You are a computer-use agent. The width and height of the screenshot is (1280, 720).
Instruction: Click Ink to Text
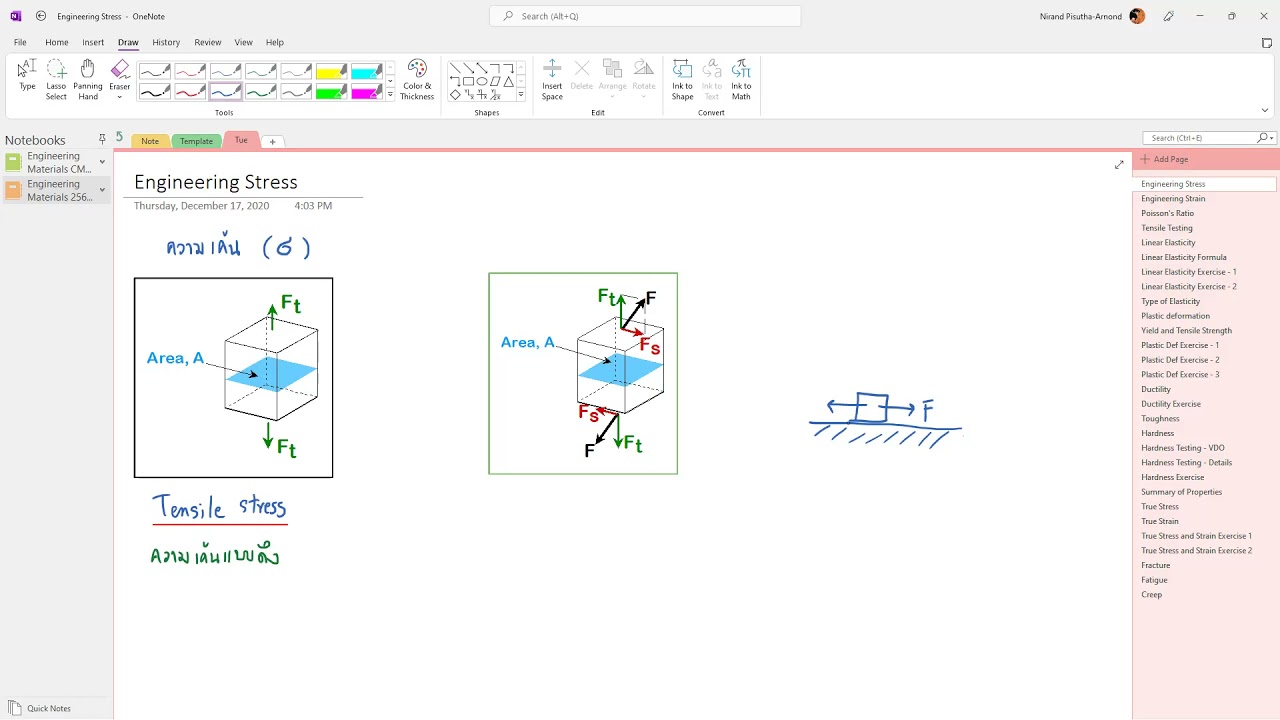712,79
